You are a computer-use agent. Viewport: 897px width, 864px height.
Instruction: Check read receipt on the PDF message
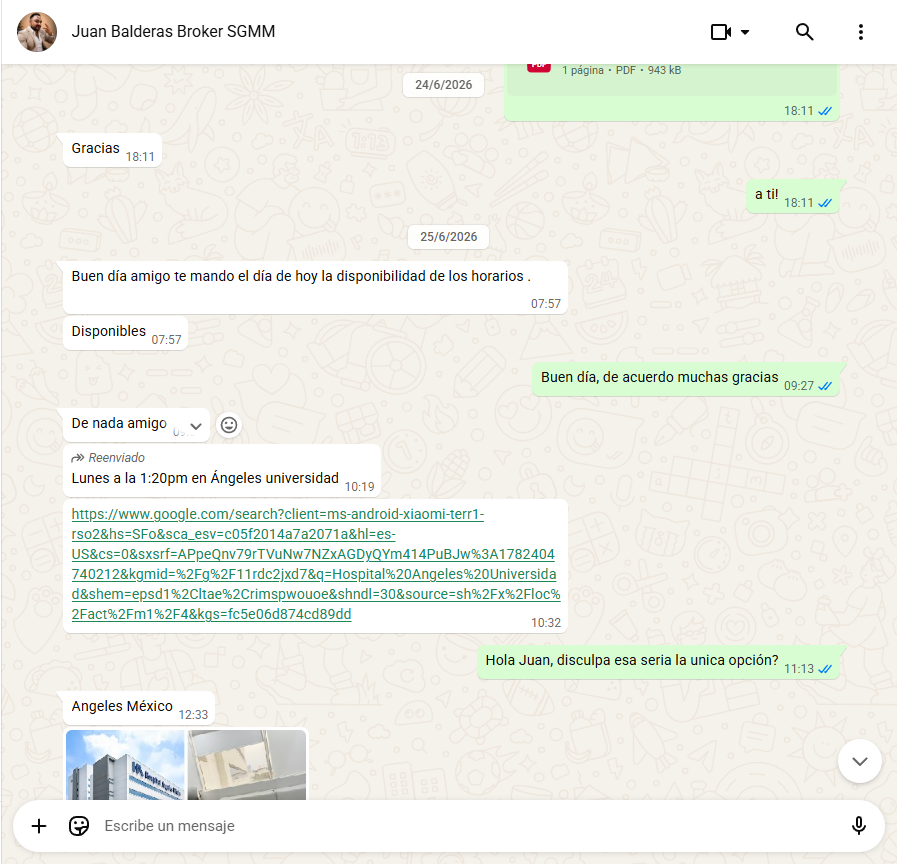824,111
